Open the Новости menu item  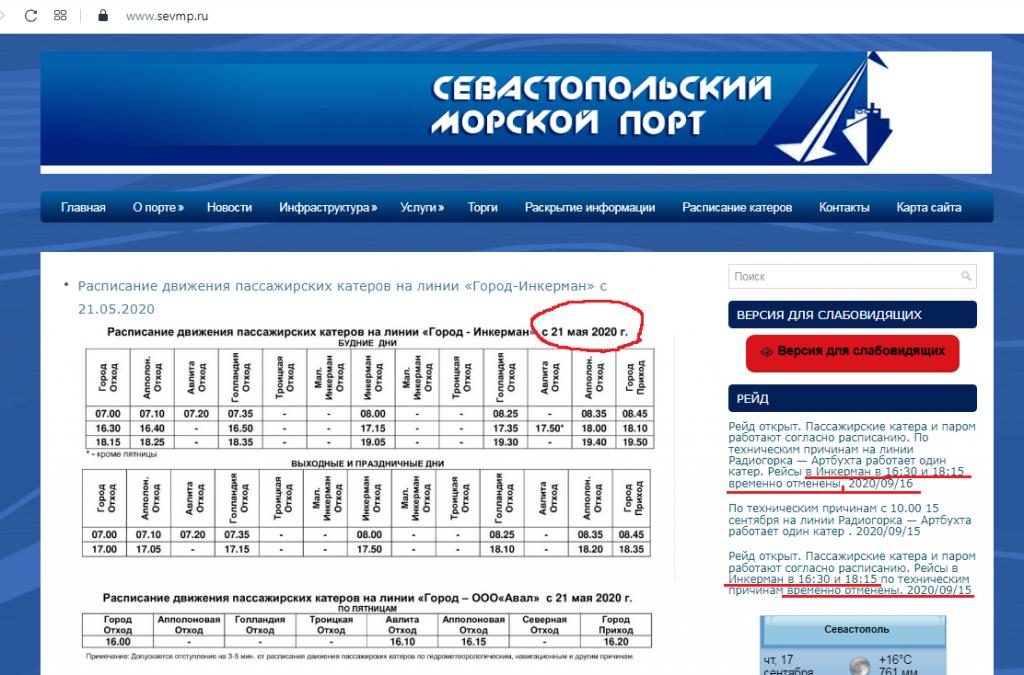[x=229, y=208]
